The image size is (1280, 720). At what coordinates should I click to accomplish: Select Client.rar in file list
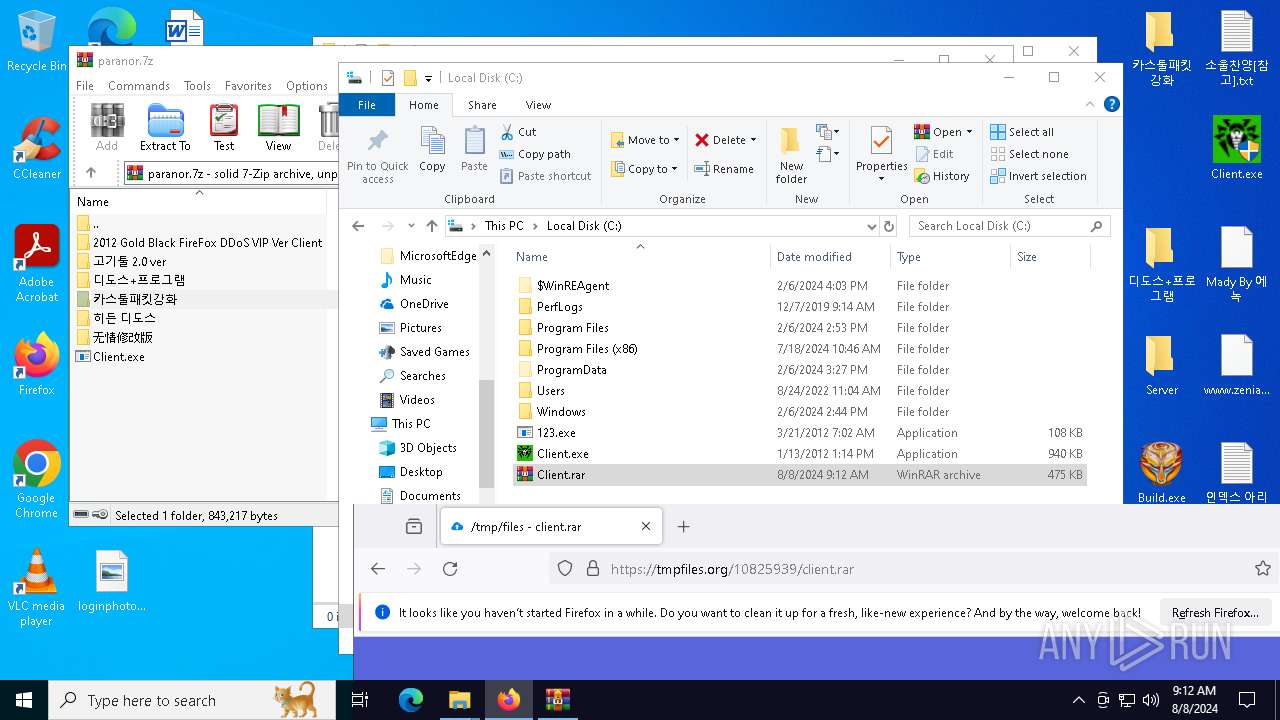799,475
